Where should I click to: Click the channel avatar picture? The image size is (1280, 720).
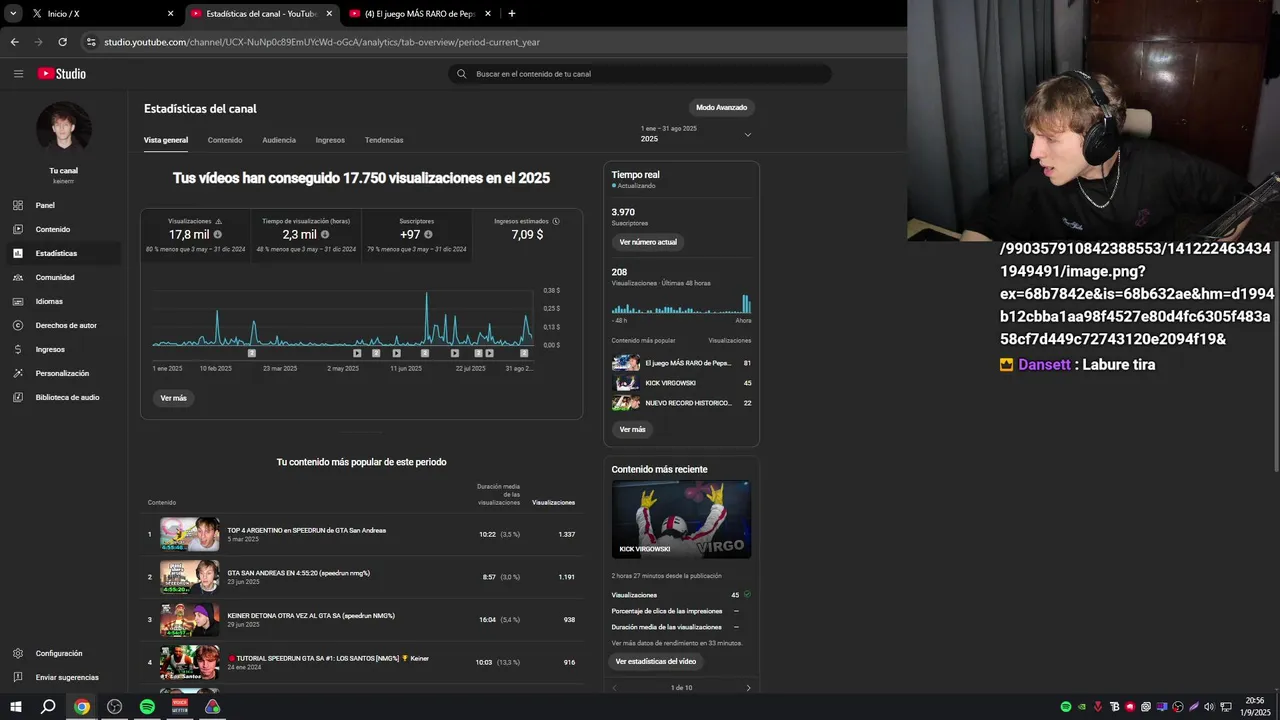64,128
